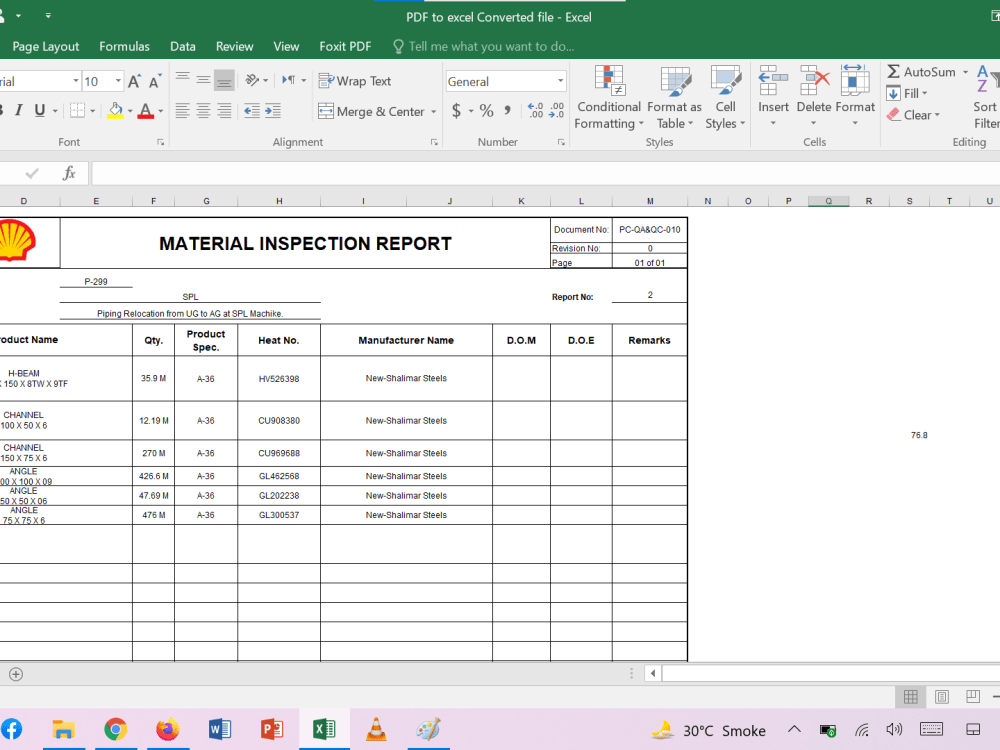
Task: Click Increase Font Size icon
Action: tap(134, 81)
